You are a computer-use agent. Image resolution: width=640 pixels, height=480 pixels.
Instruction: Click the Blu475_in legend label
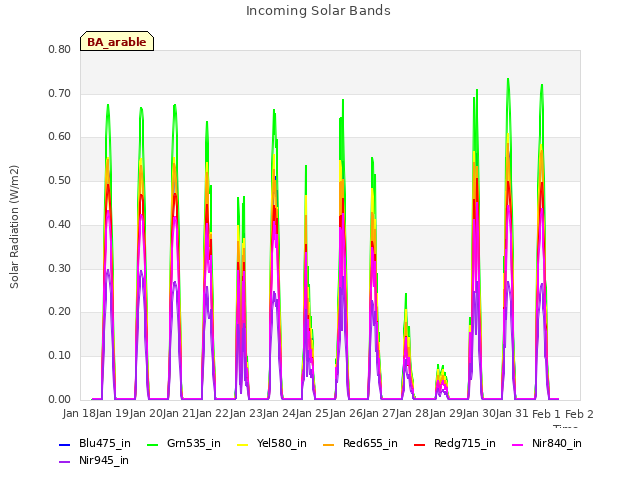(x=105, y=443)
